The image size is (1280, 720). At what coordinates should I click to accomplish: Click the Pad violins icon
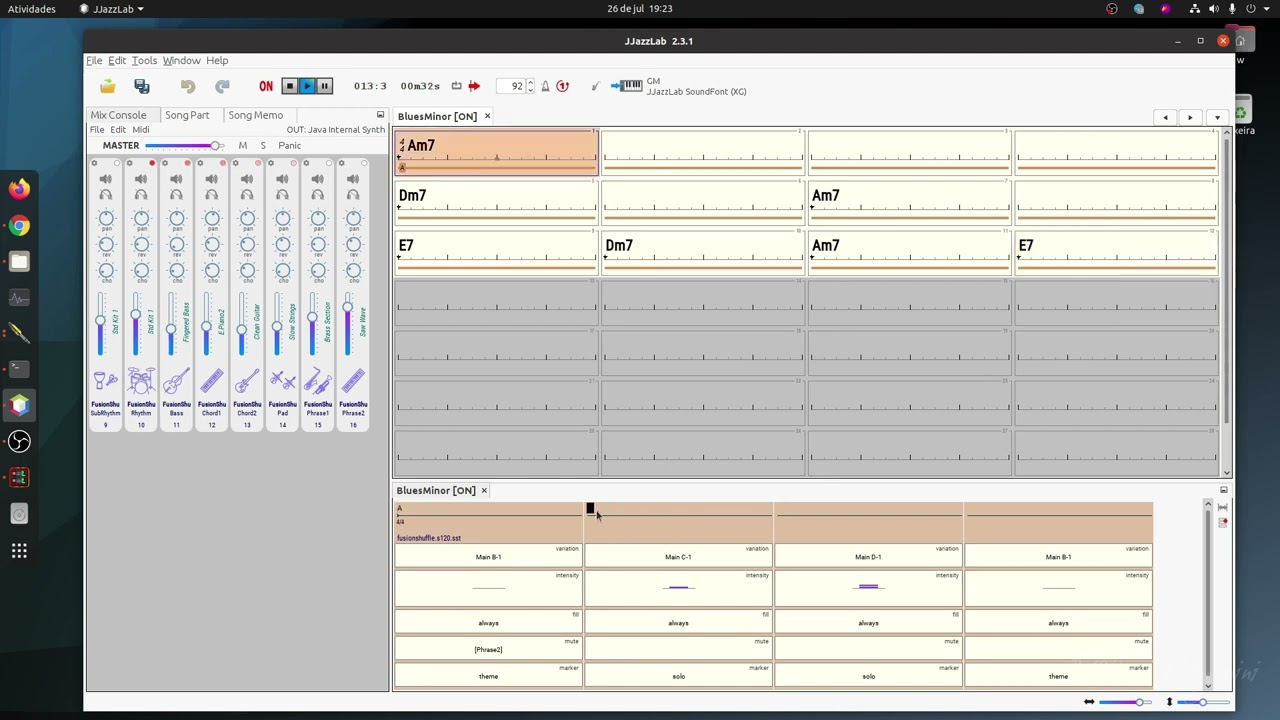282,381
